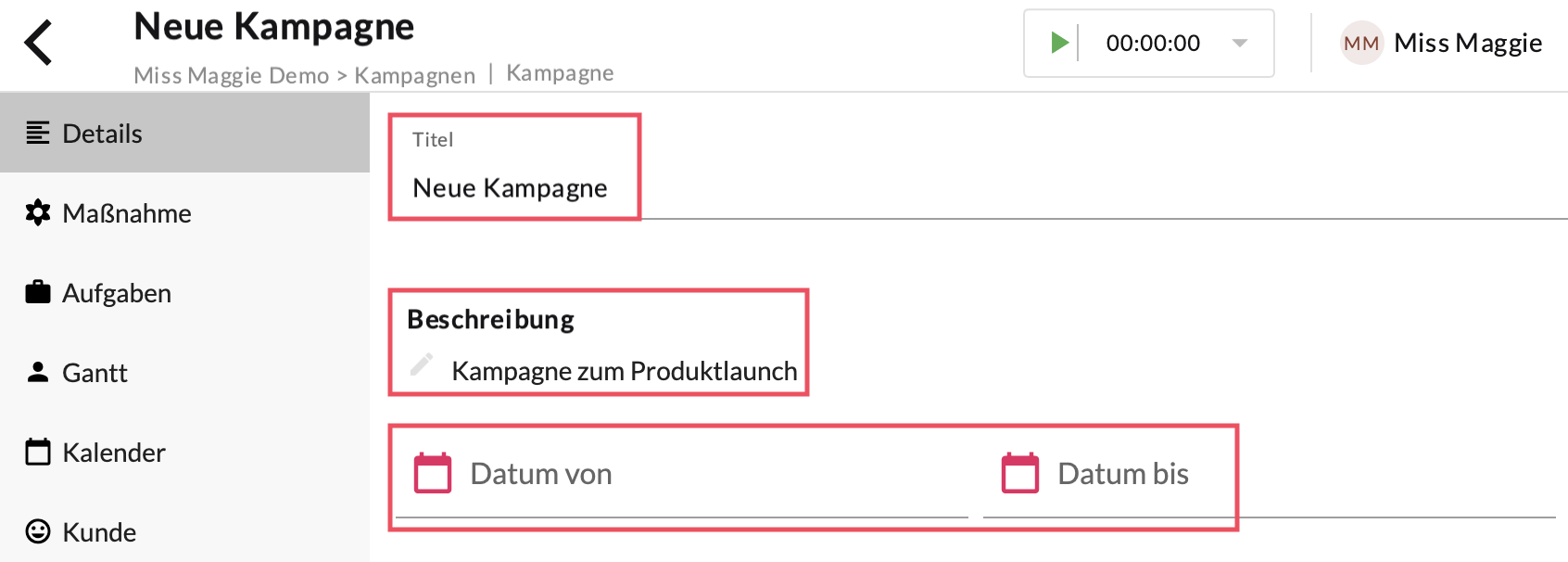Click the Kunde smiley icon

coord(38,531)
